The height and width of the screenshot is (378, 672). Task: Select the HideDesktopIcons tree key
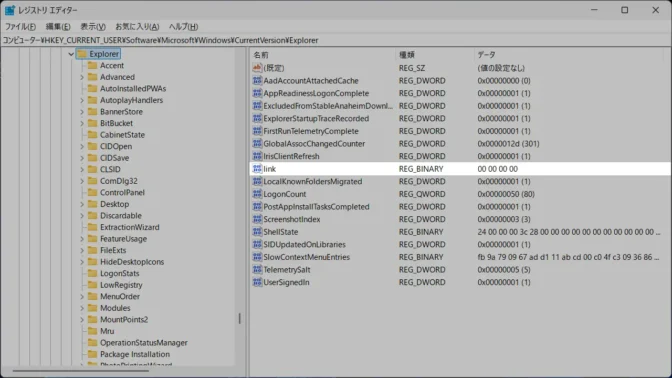coord(132,262)
